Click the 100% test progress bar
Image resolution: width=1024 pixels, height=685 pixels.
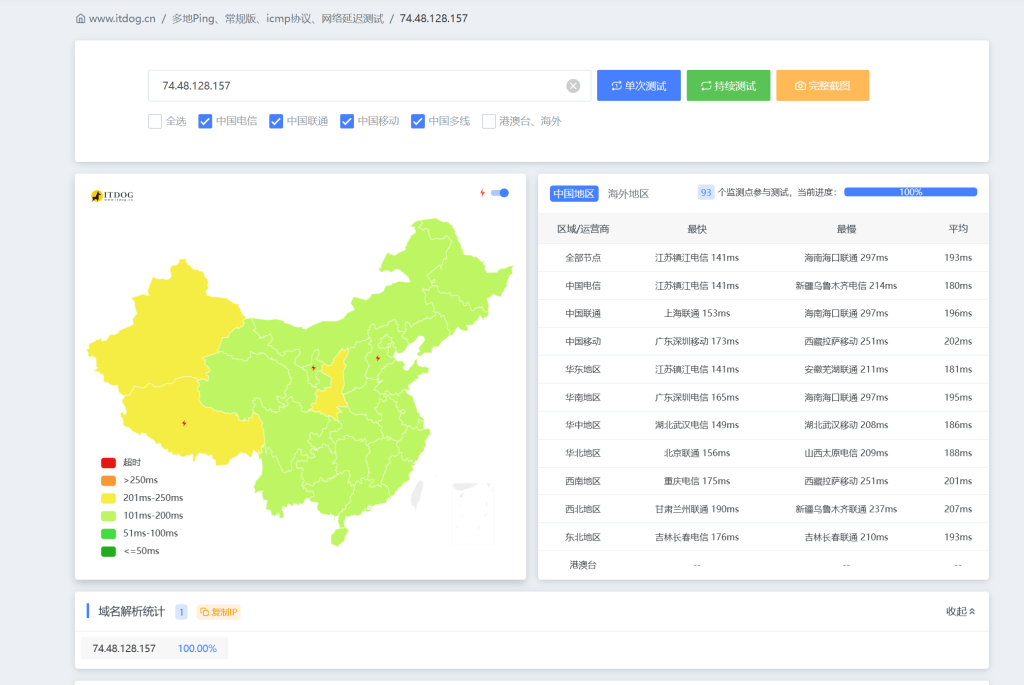(910, 192)
